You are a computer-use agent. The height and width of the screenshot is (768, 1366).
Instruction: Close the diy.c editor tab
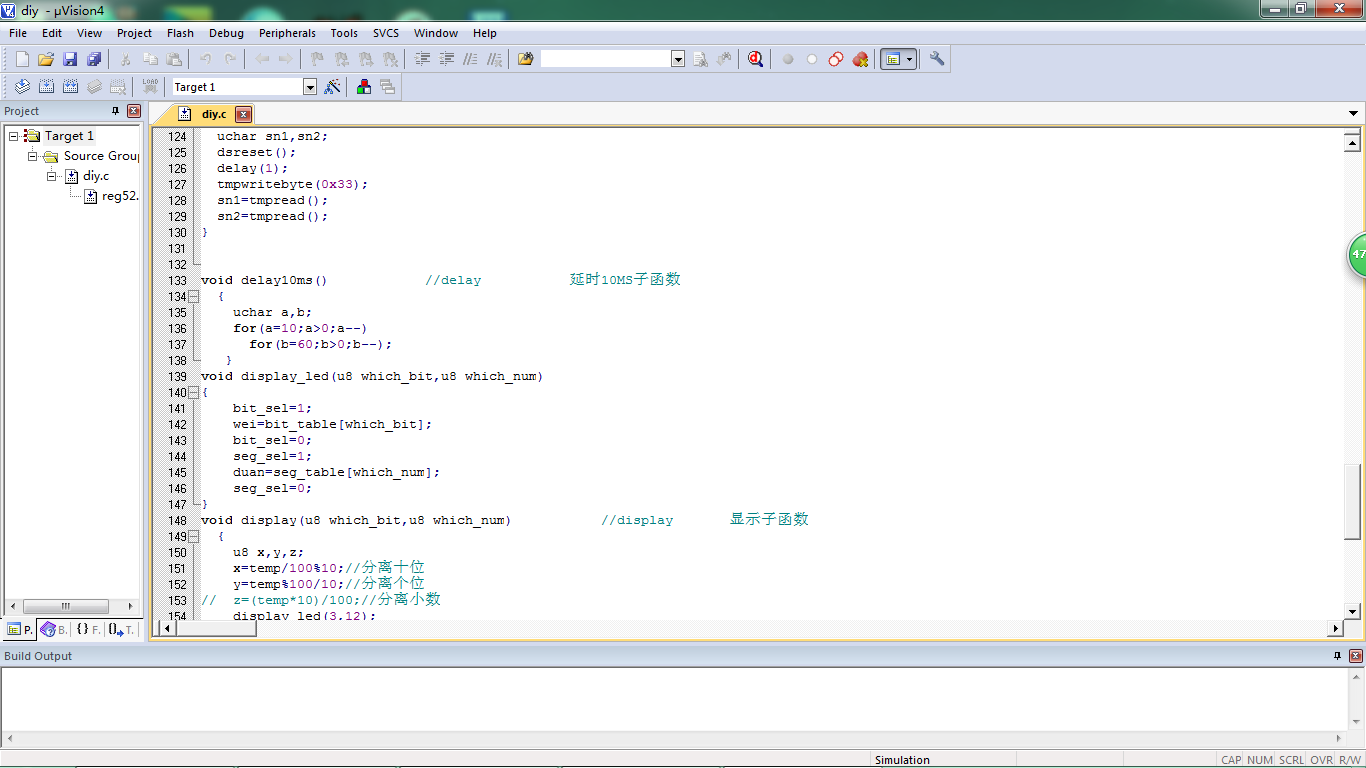[243, 114]
